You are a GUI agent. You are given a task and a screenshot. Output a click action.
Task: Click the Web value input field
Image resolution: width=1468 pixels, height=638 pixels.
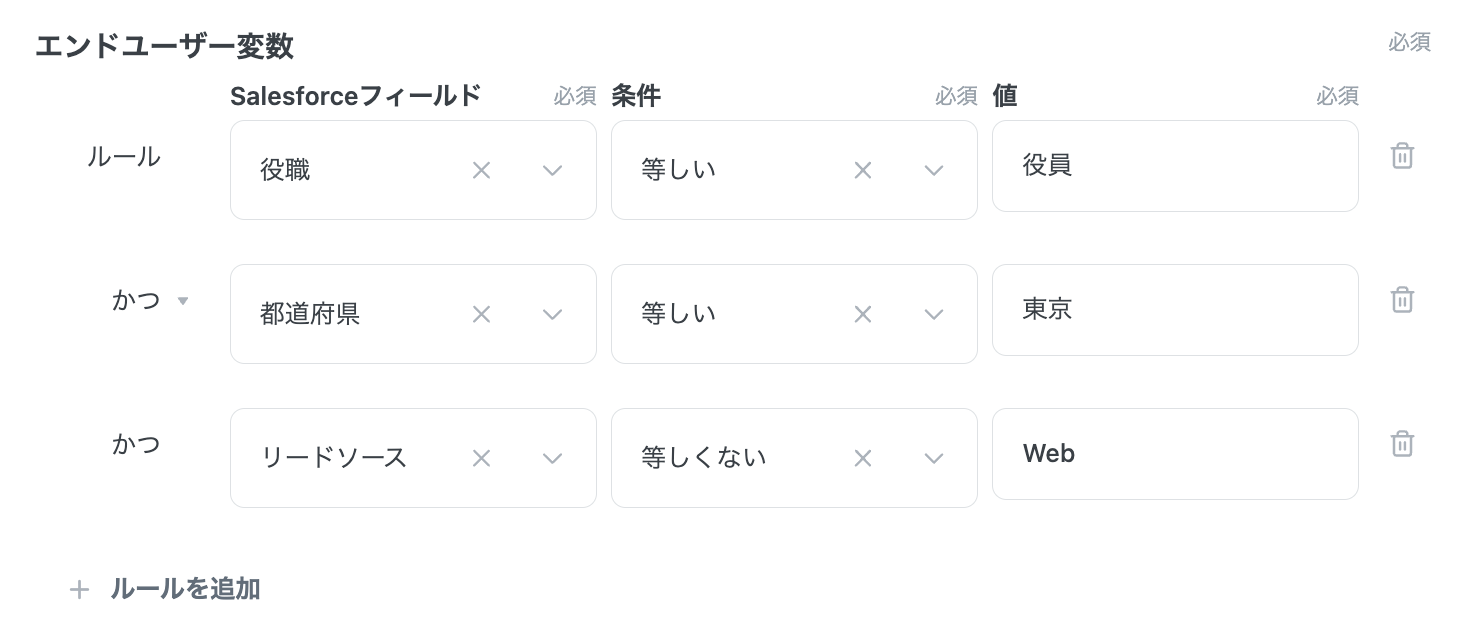pyautogui.click(x=1174, y=454)
